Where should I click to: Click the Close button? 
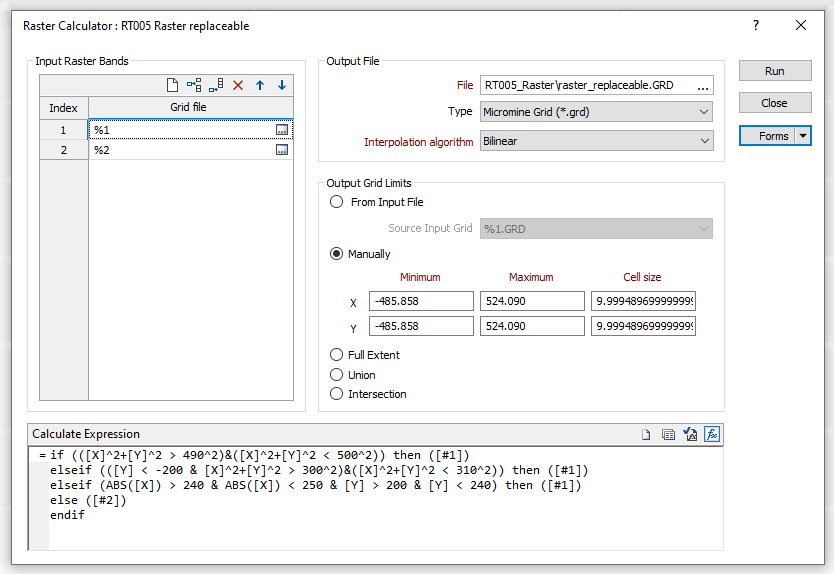(774, 103)
